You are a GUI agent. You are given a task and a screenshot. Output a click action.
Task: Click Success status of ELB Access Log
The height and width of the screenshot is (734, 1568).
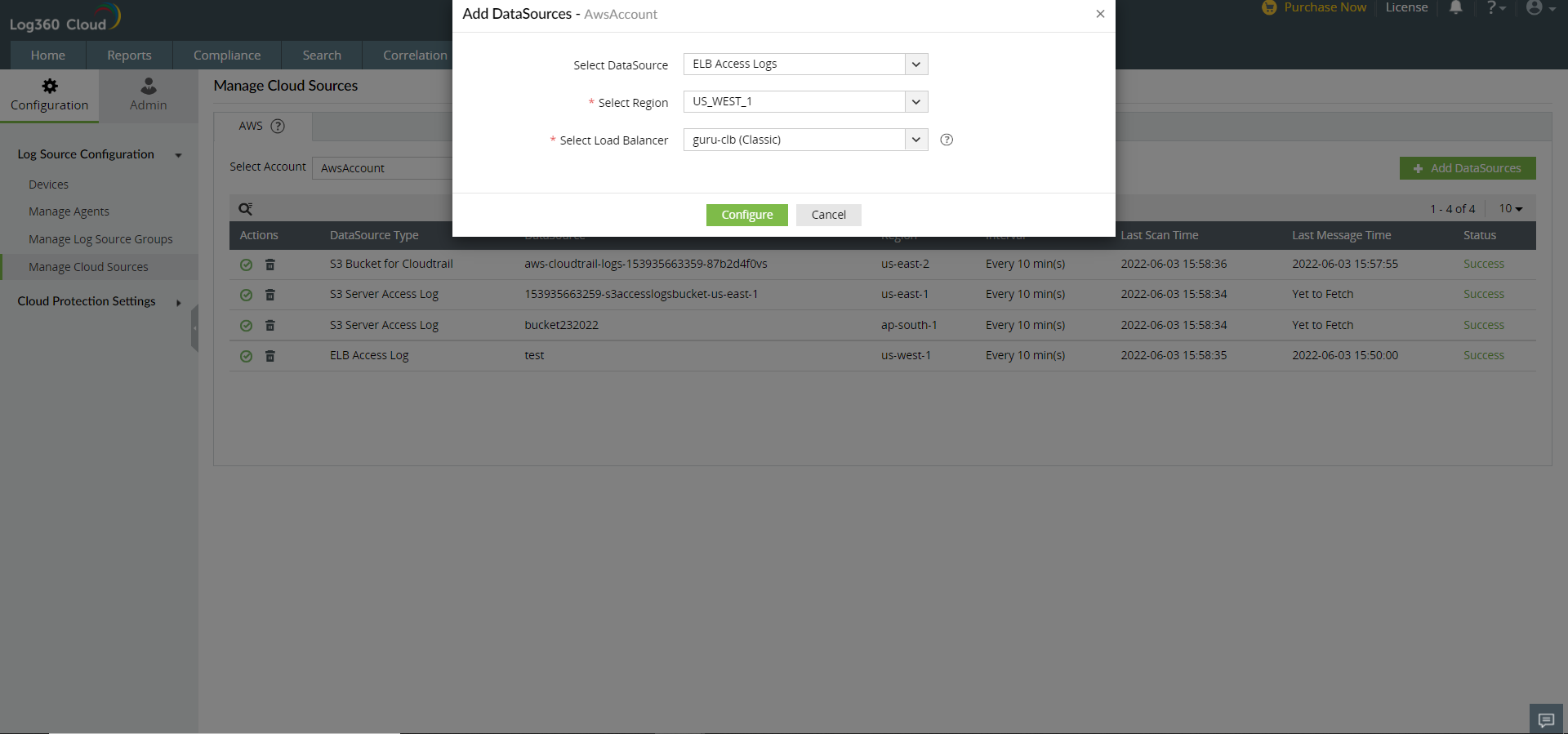(x=1484, y=355)
